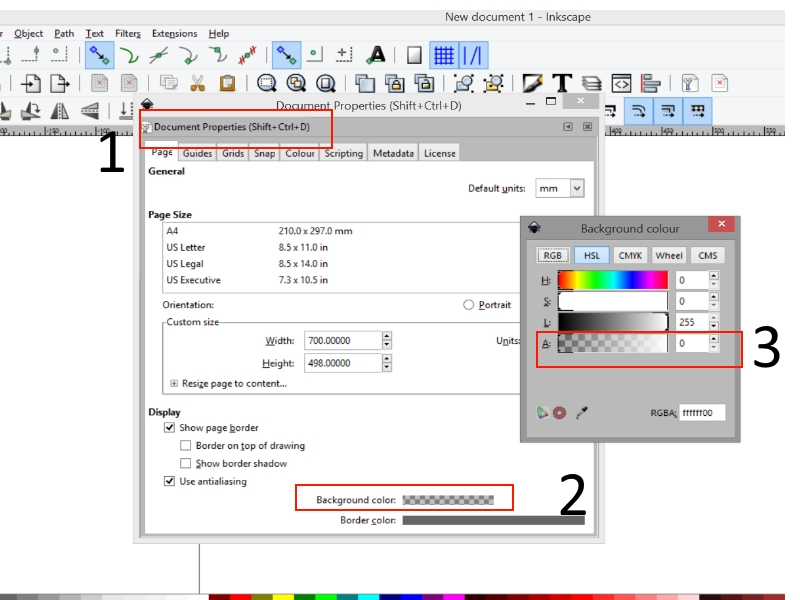This screenshot has width=800, height=600.
Task: Toggle the Show page border checkbox
Action: 169,428
